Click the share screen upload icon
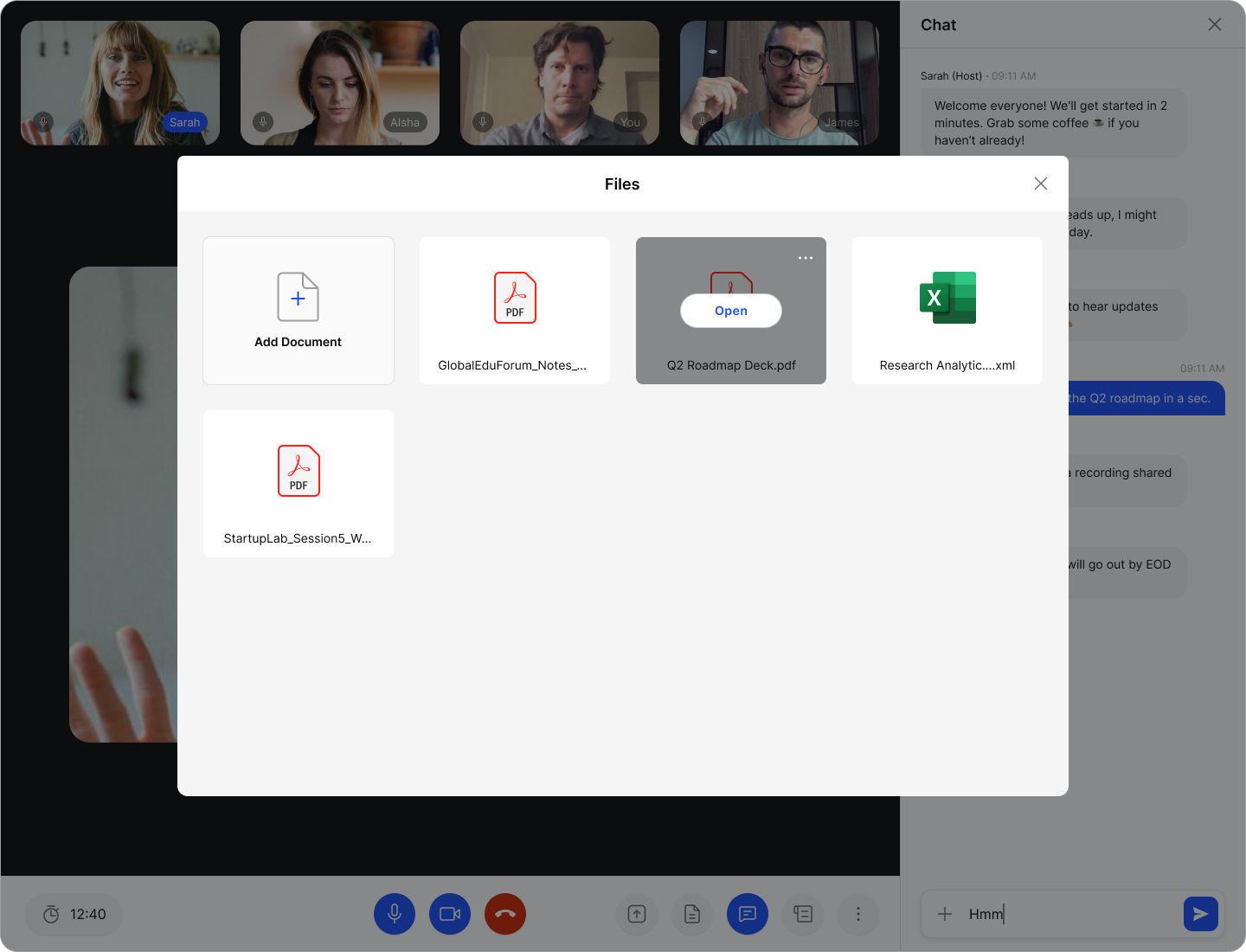1246x952 pixels. [x=637, y=914]
